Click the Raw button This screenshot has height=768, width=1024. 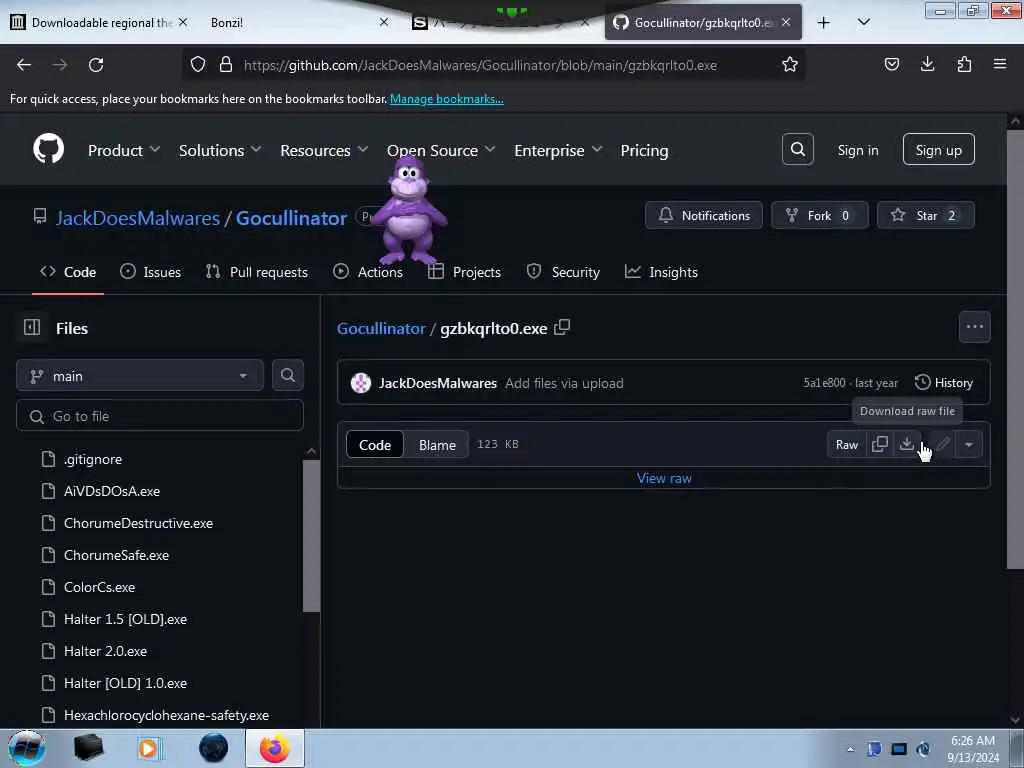pyautogui.click(x=846, y=445)
